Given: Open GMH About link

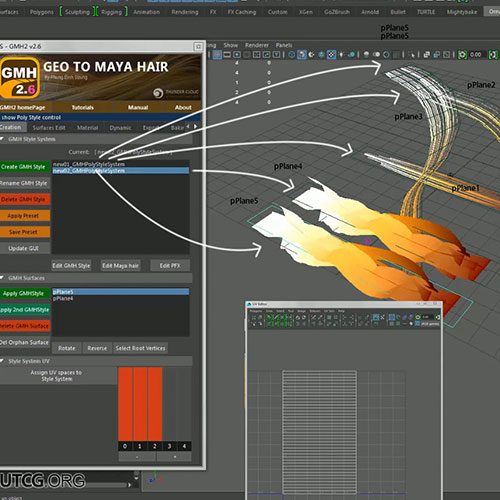Looking at the screenshot, I should [x=183, y=107].
